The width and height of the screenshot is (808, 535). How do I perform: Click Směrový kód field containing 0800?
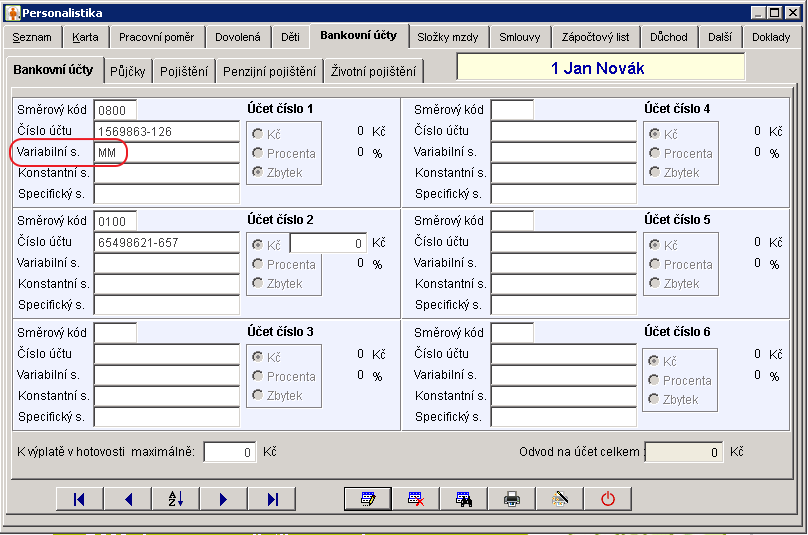[115, 110]
